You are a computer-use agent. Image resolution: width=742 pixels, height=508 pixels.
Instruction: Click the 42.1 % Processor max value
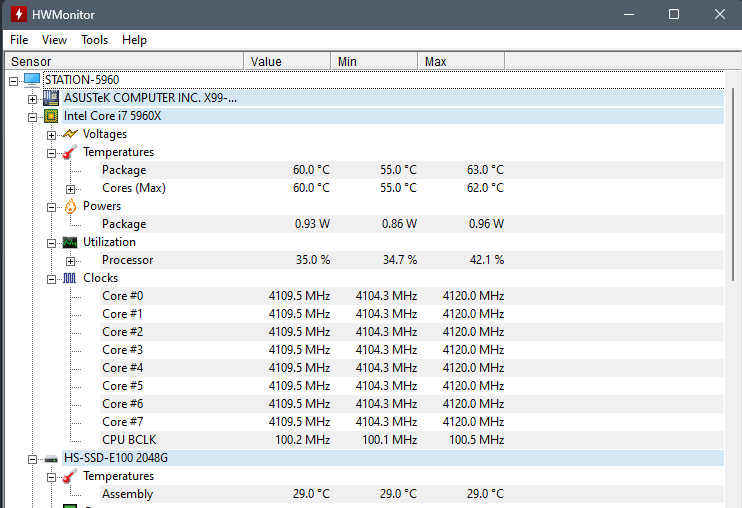pos(486,260)
